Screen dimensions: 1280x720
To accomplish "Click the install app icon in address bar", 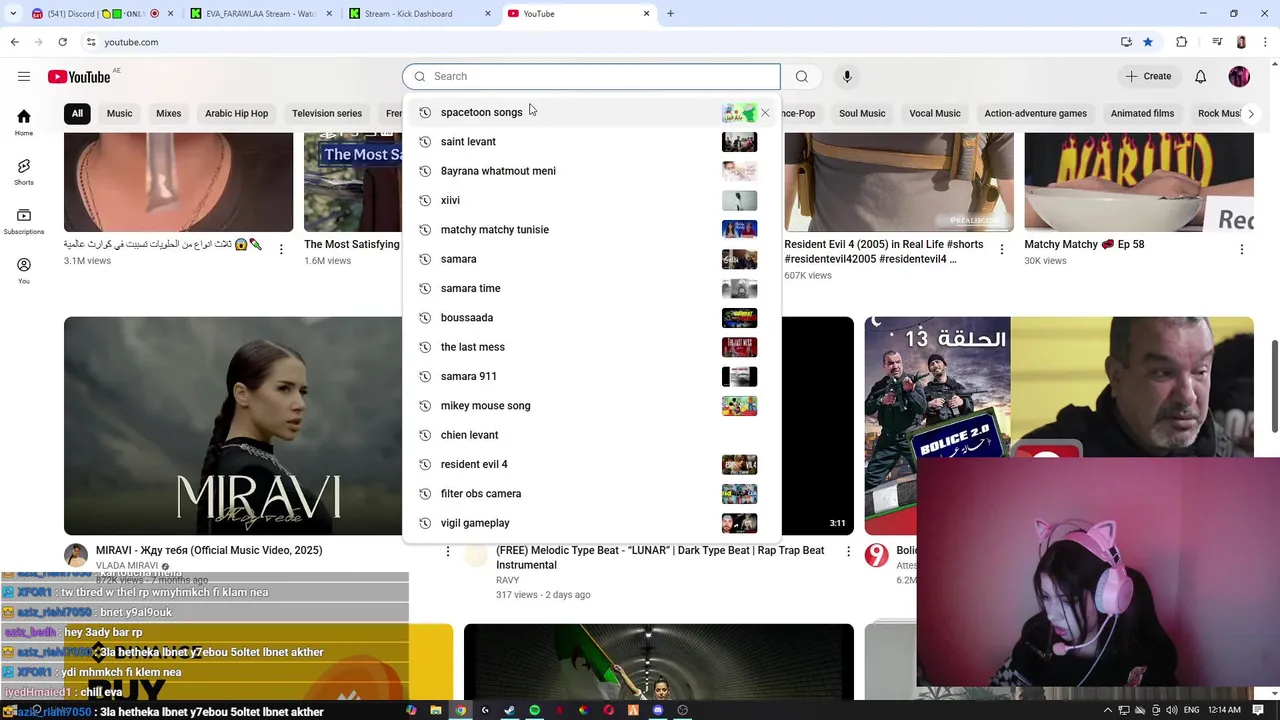I will (1126, 42).
